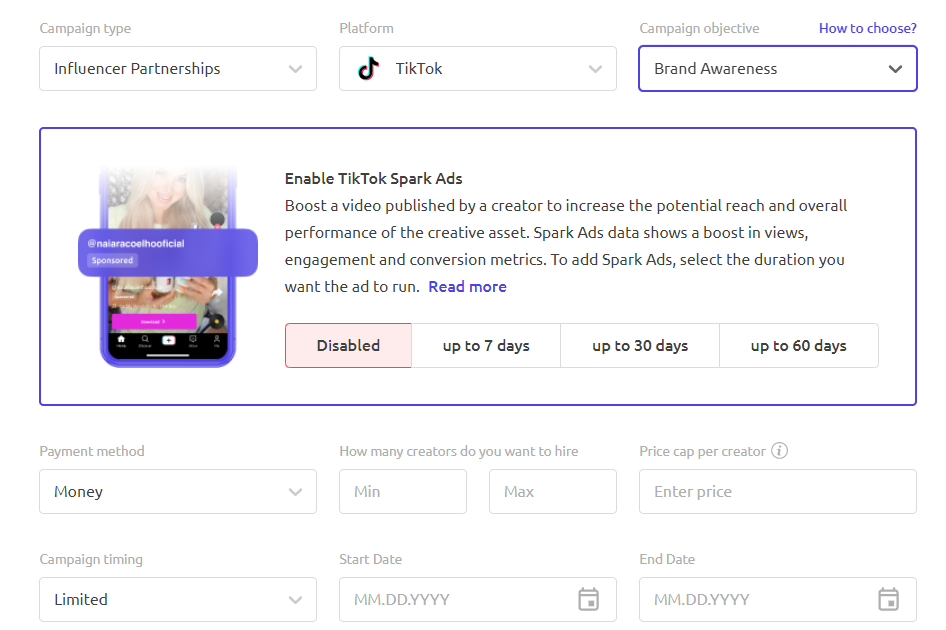The width and height of the screenshot is (946, 630).
Task: Open the End Date calendar icon
Action: tap(888, 599)
